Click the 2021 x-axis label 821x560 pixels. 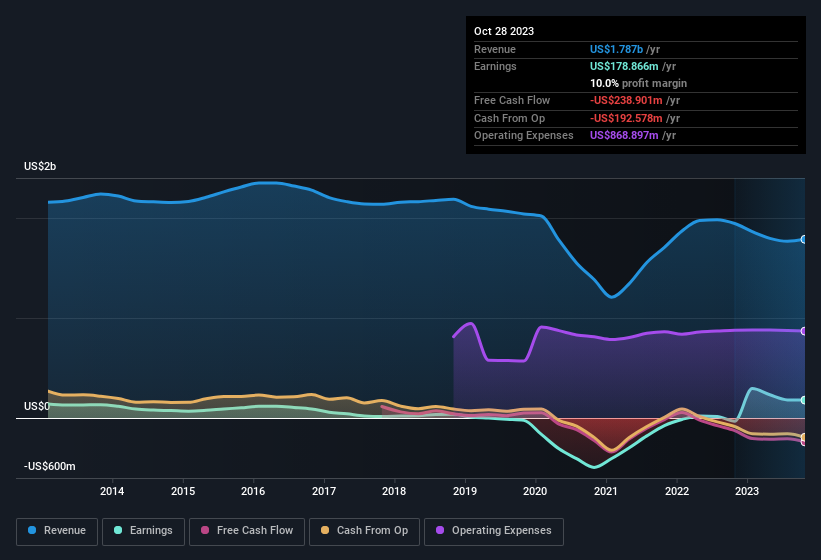tap(606, 491)
